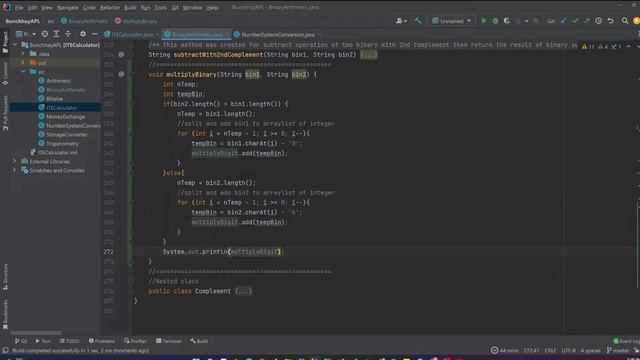Open Search Everywhere magnifier icon
The height and width of the screenshot is (360, 640).
(x=625, y=20)
